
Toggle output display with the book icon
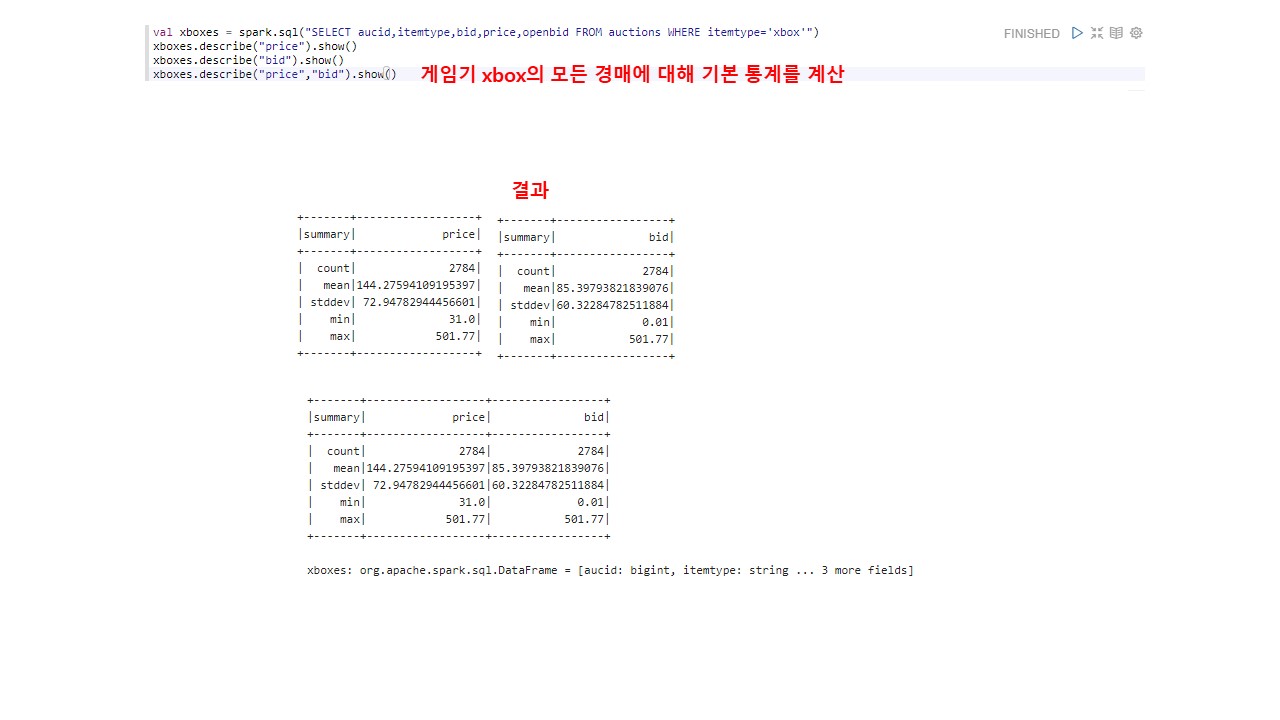pyautogui.click(x=1116, y=33)
